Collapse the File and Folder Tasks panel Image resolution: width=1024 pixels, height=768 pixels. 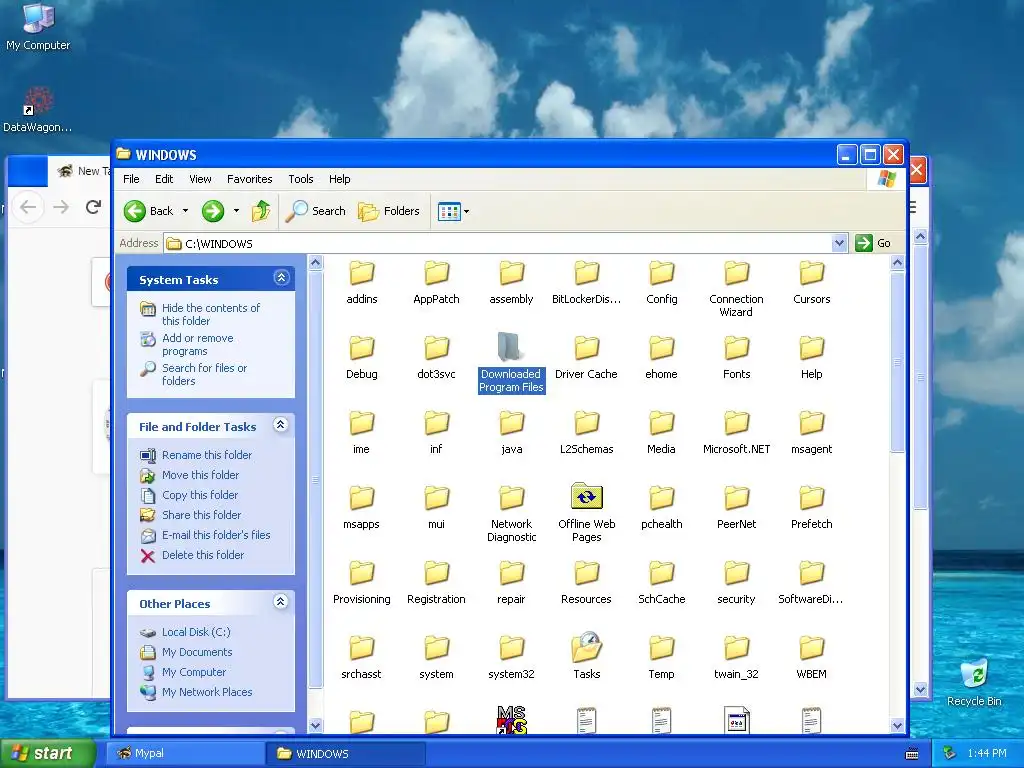[x=281, y=425]
